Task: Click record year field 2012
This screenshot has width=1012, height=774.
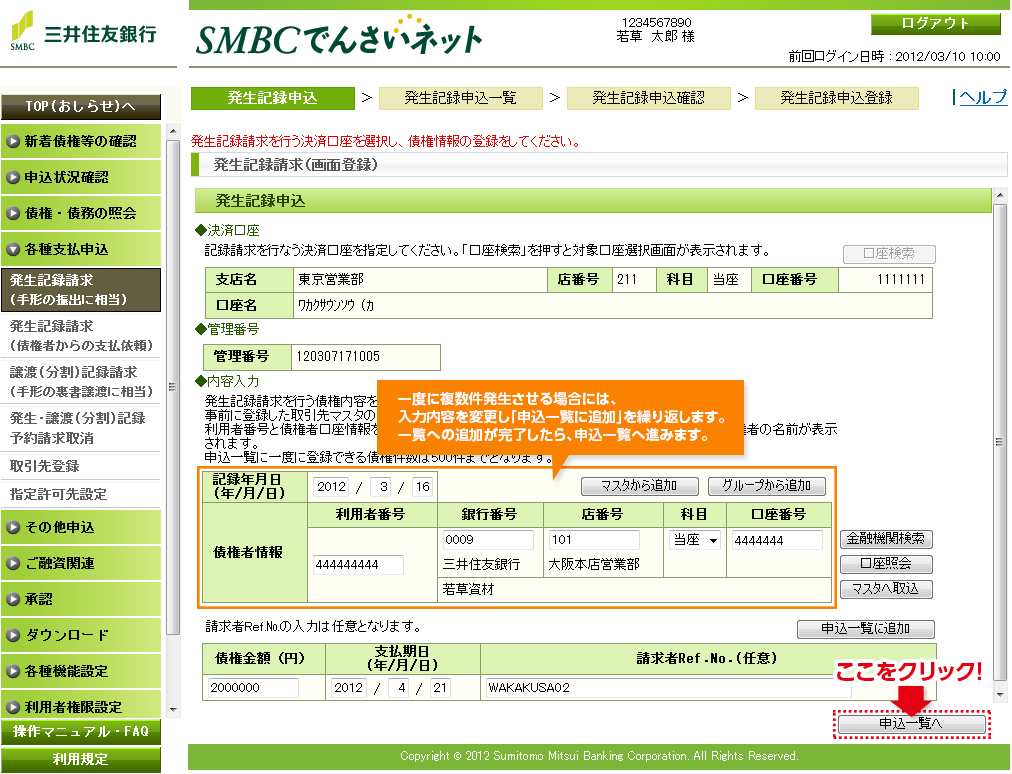Action: point(331,487)
